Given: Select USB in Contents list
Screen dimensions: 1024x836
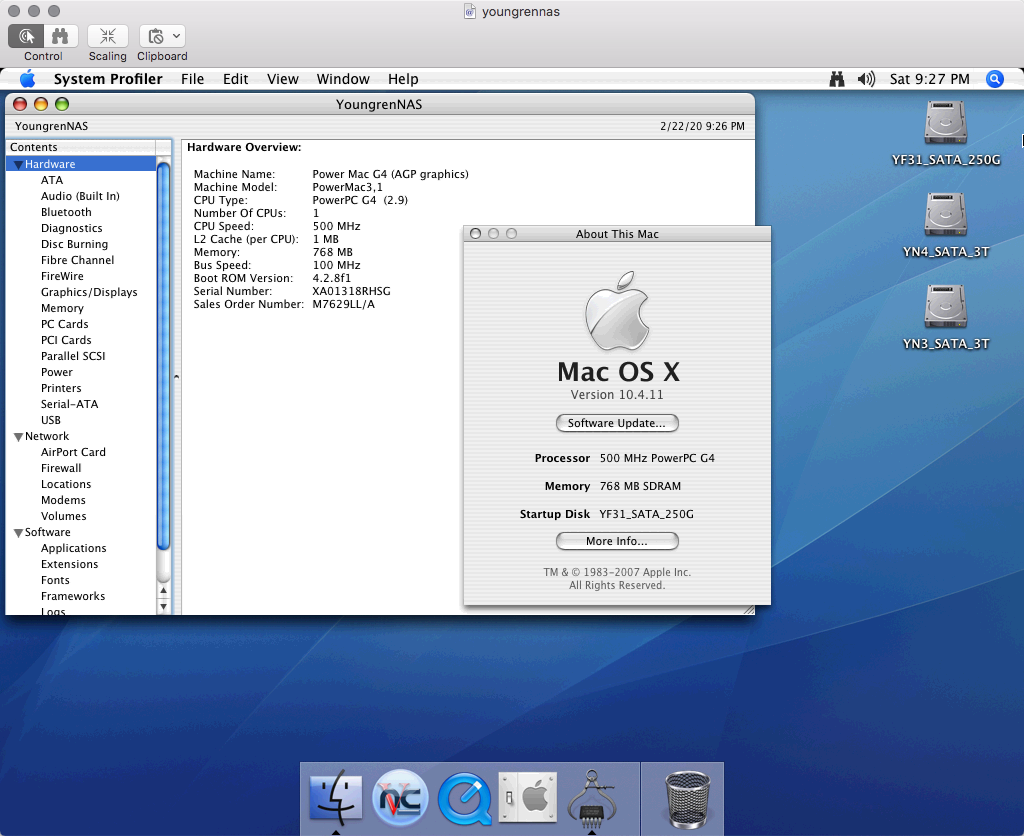Looking at the screenshot, I should click(51, 420).
